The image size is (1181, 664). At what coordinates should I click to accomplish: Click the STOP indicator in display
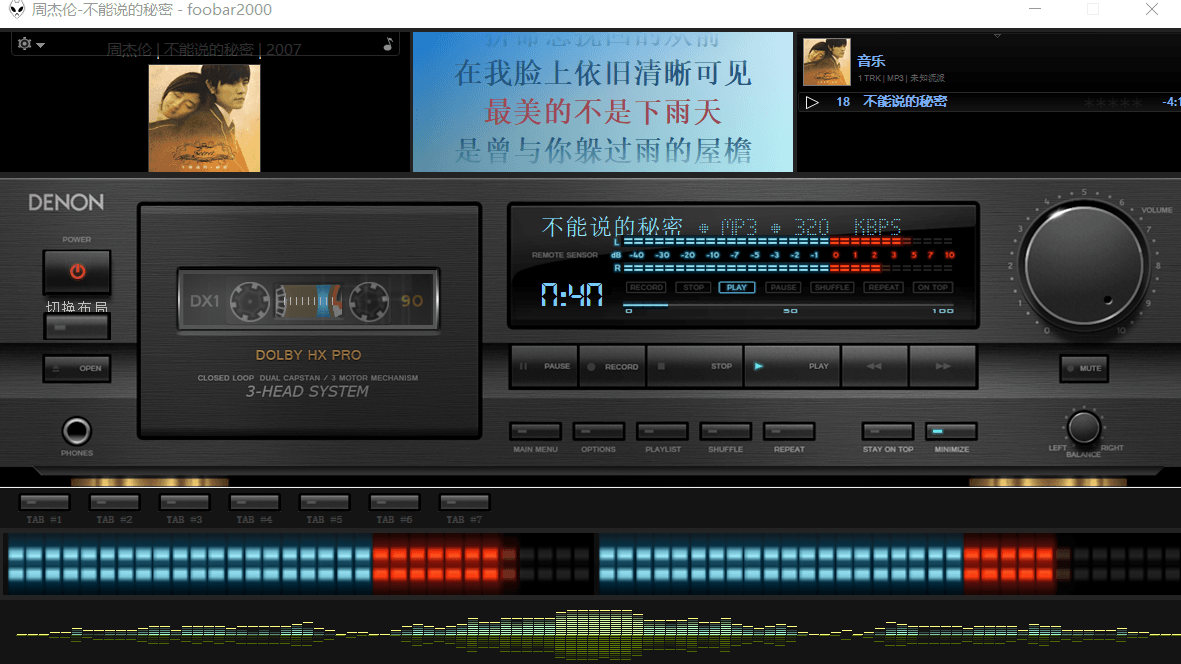[694, 288]
